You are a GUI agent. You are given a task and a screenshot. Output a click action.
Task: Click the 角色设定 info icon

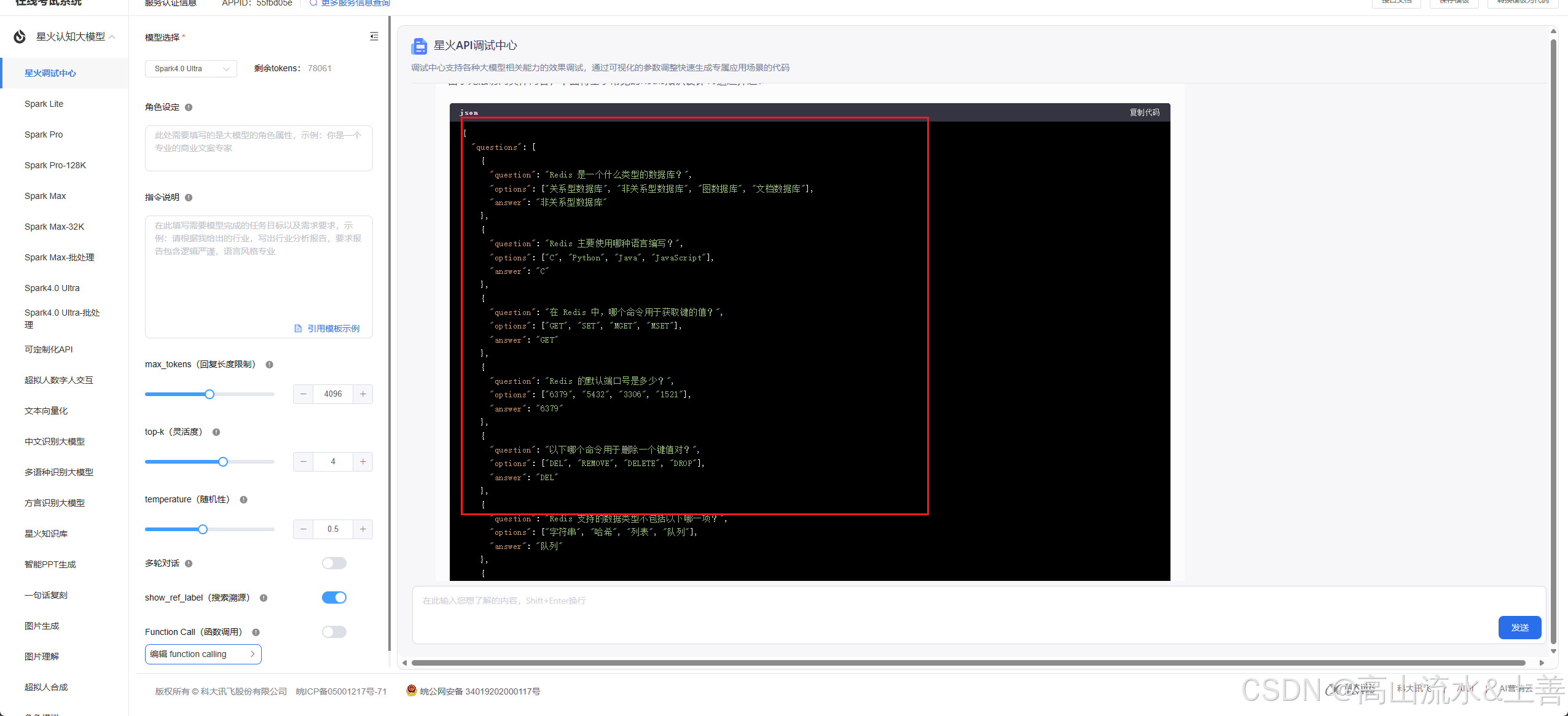coord(188,107)
